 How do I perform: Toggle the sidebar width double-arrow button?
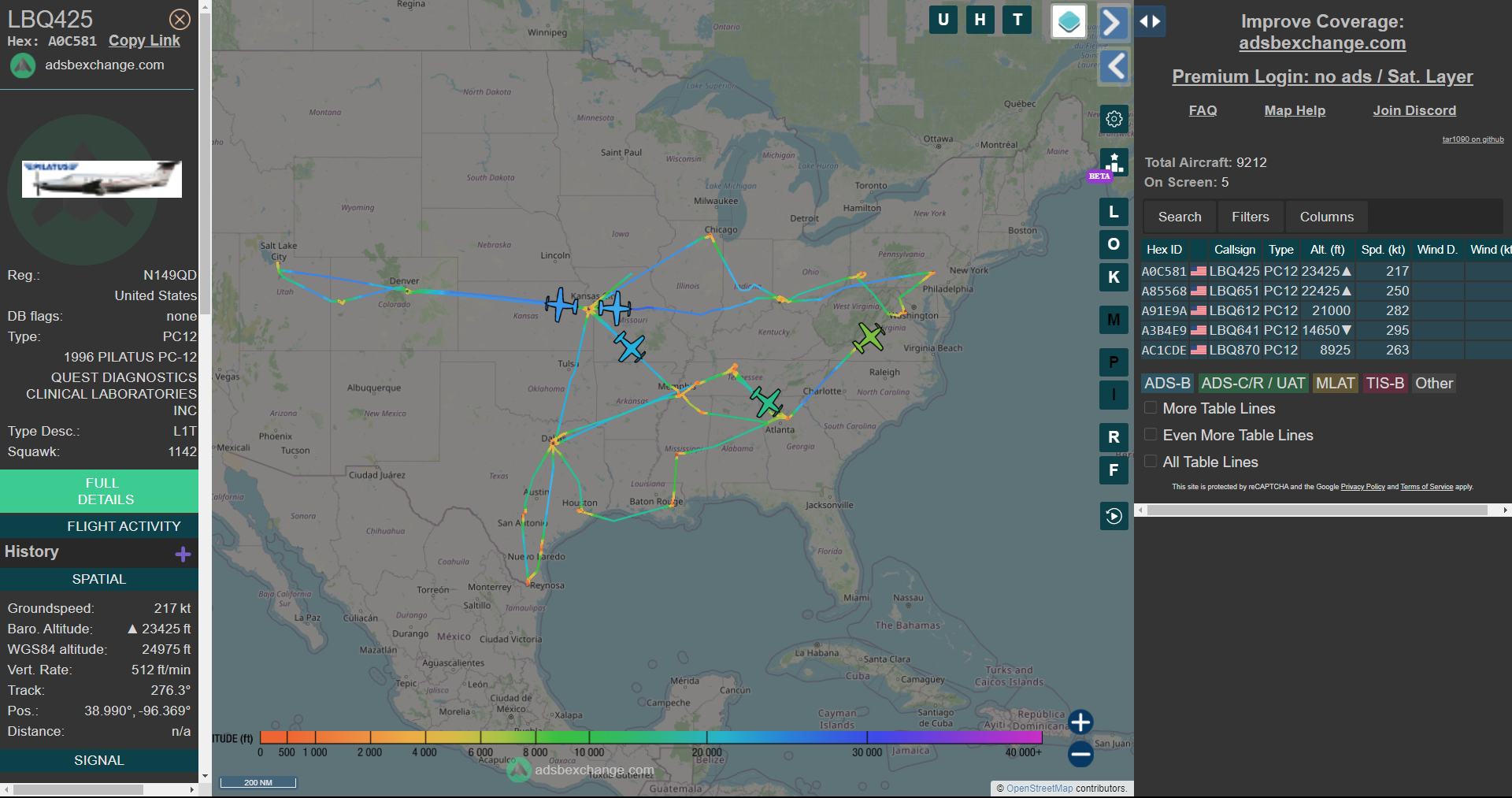pos(1151,22)
